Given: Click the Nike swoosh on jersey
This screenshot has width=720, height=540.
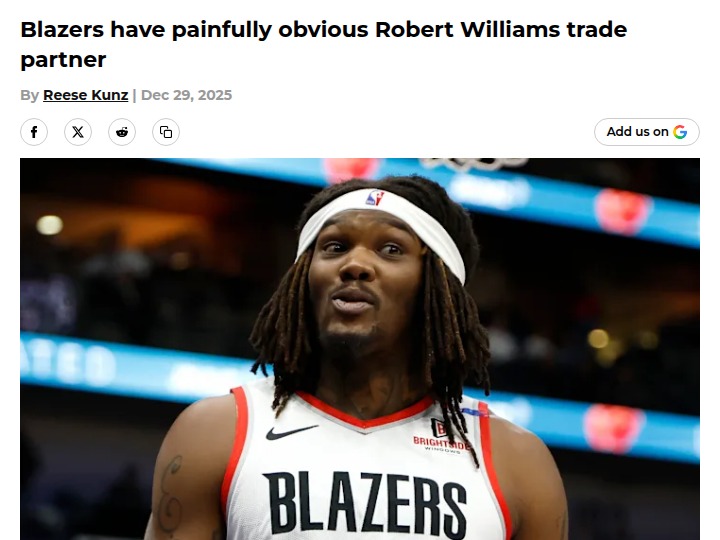Looking at the screenshot, I should pos(292,432).
